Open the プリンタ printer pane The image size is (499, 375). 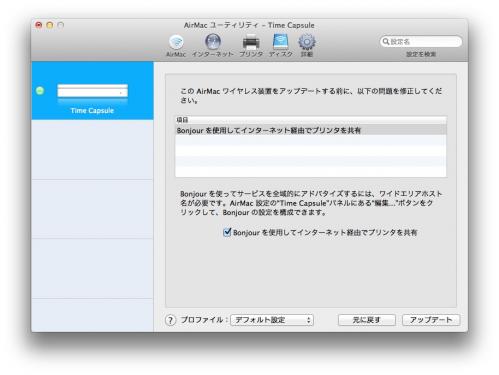(x=251, y=46)
